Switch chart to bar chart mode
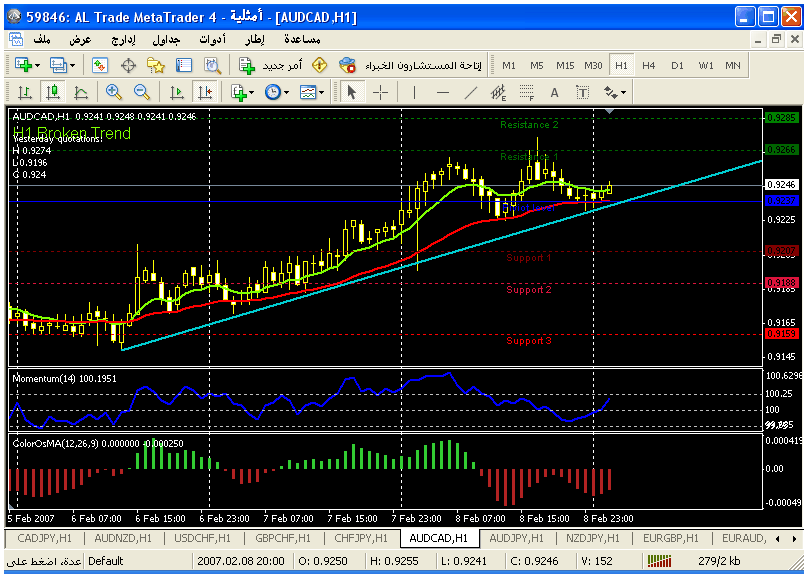This screenshot has height=574, width=808. pos(25,92)
